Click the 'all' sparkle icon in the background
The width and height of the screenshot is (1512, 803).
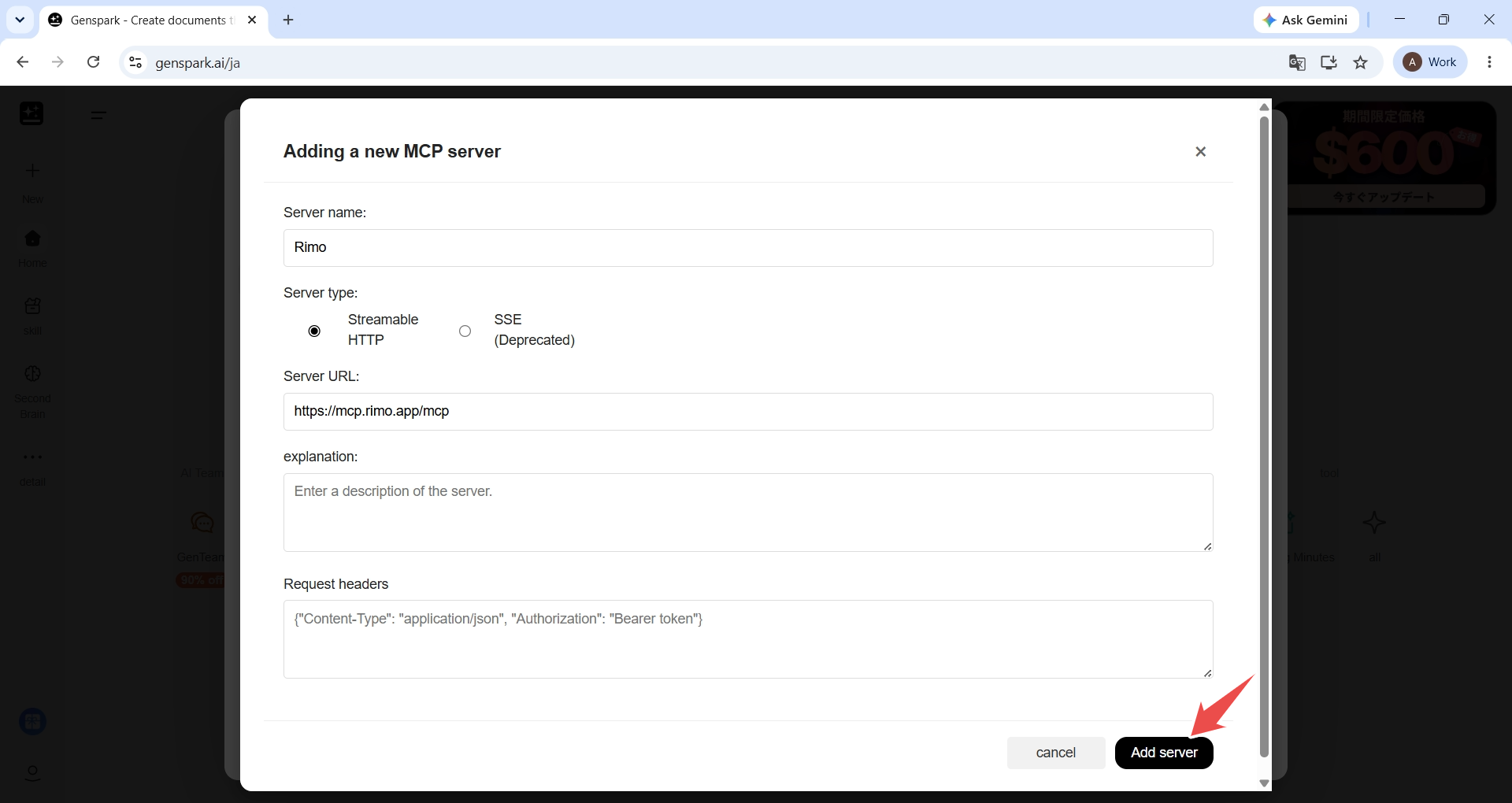(1374, 523)
